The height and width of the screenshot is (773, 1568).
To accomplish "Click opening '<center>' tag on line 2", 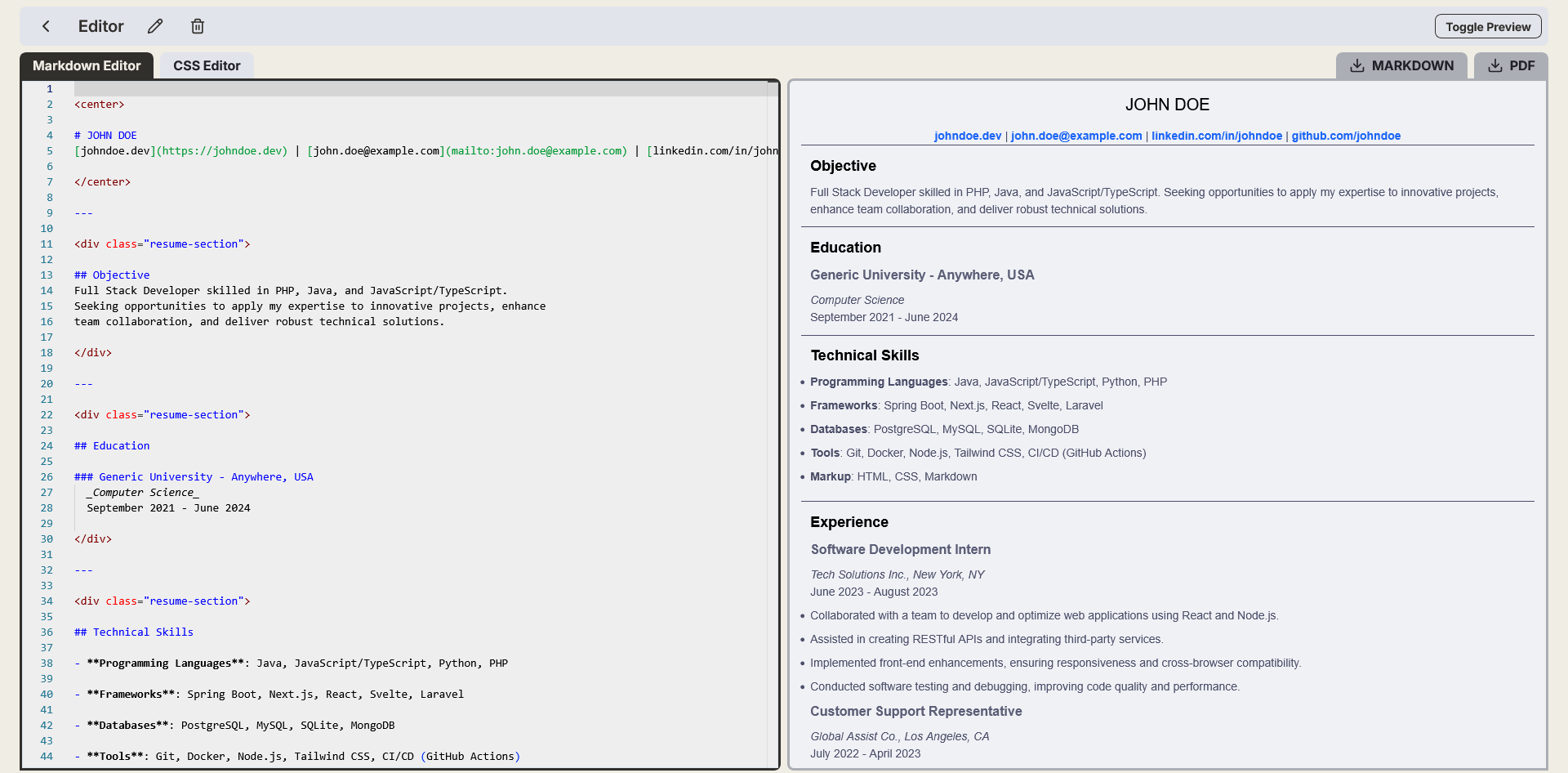I will [100, 105].
